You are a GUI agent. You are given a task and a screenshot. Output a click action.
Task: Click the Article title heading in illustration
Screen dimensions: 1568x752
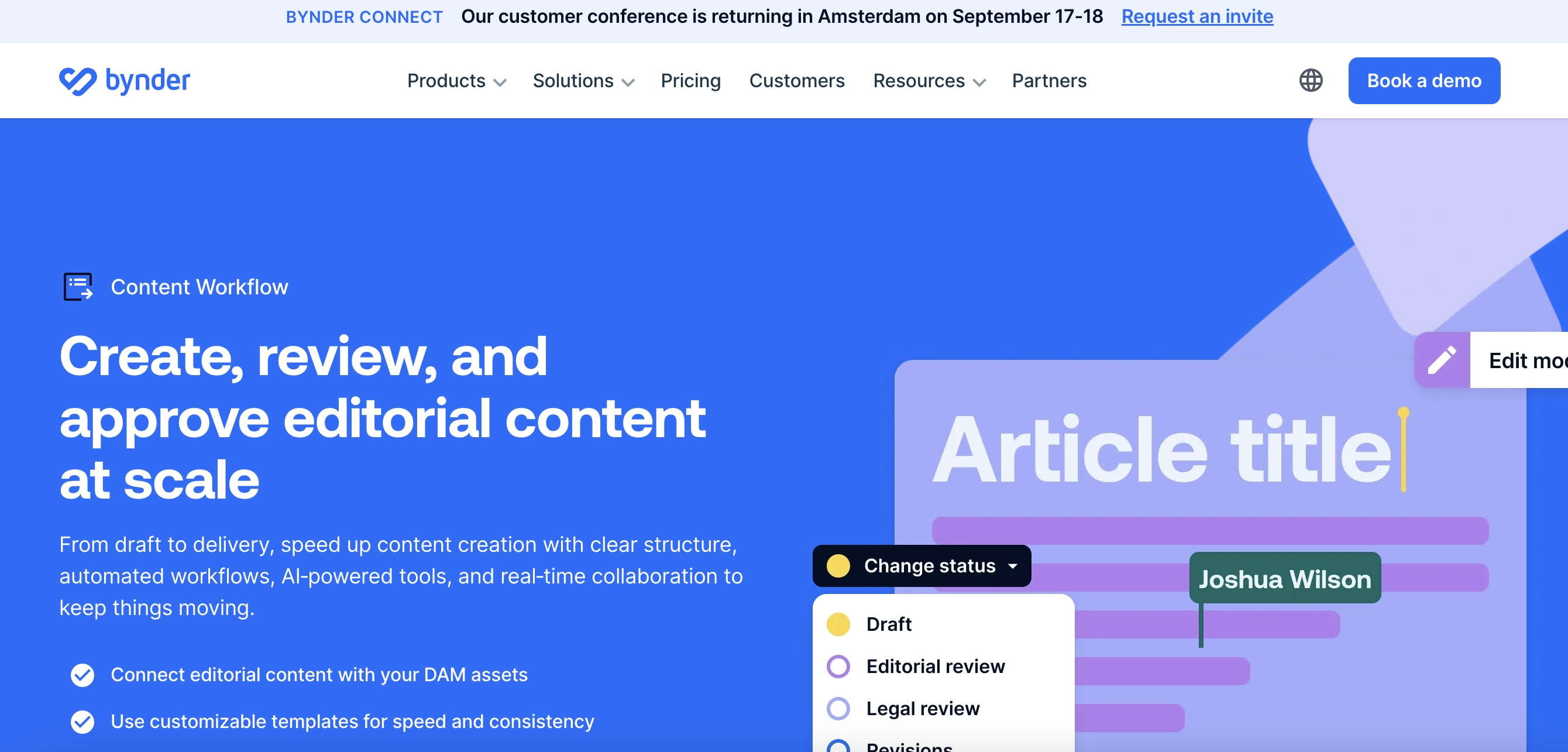1161,450
